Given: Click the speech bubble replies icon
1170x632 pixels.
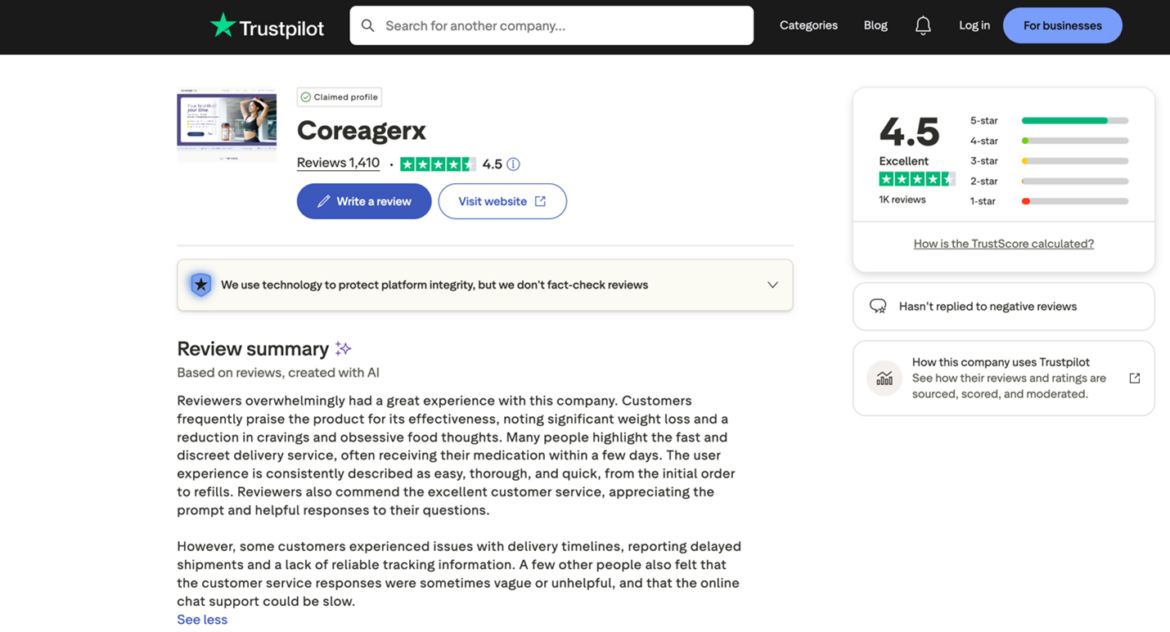Looking at the screenshot, I should pos(878,306).
